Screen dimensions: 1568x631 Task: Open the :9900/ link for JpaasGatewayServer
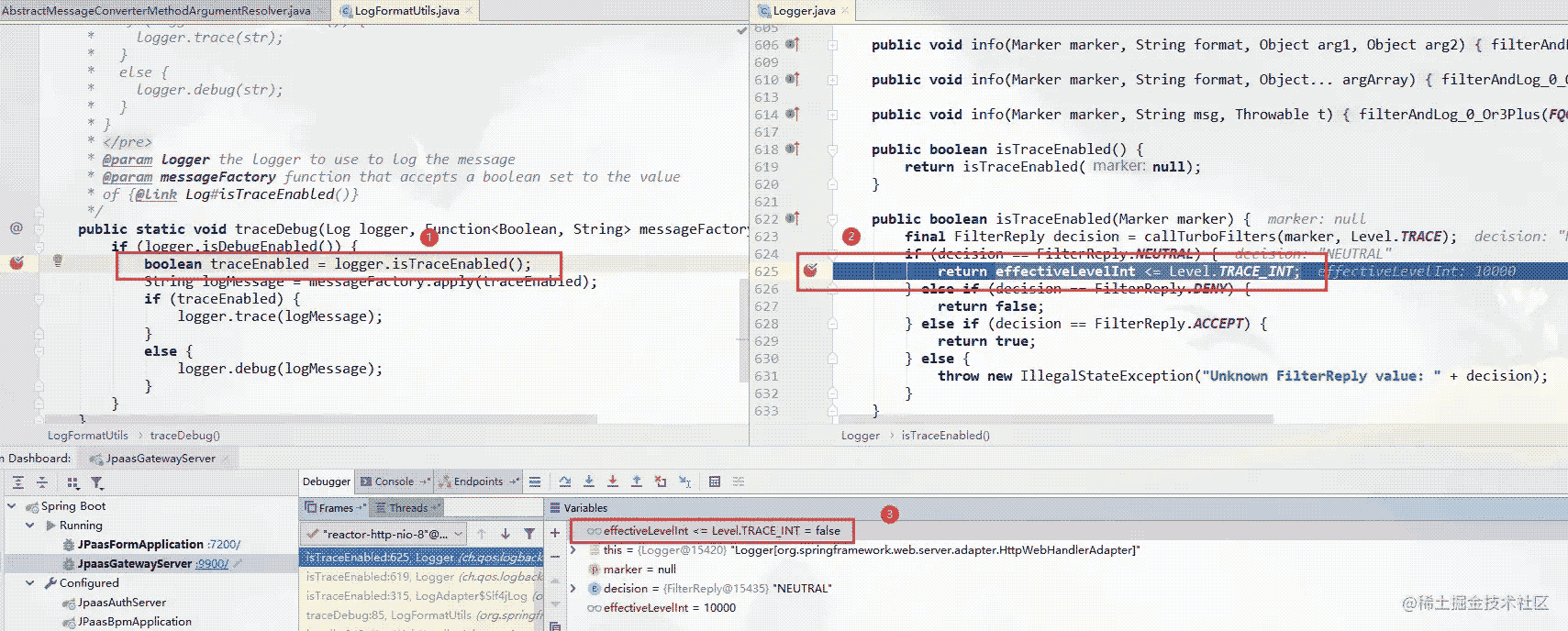(x=212, y=564)
